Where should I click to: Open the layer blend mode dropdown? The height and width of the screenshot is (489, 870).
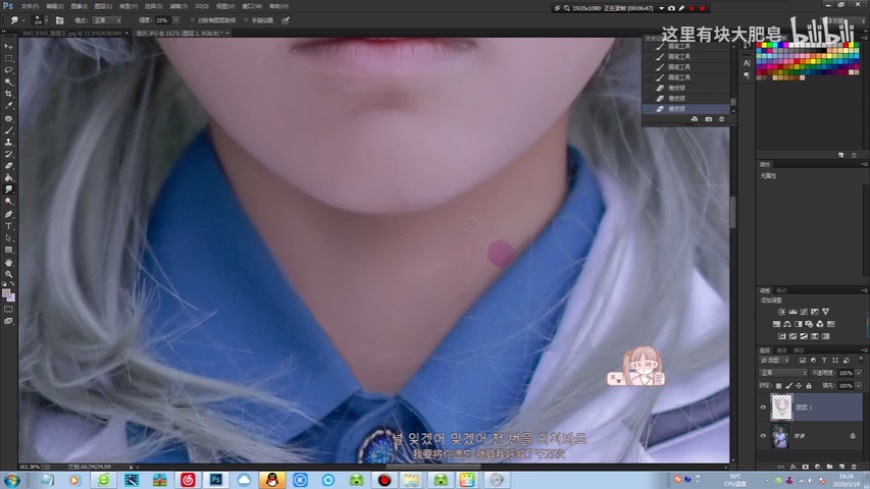pyautogui.click(x=782, y=373)
